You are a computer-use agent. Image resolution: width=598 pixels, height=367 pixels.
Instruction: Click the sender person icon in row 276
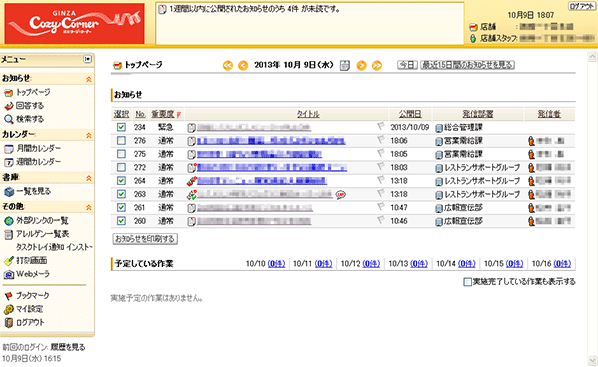531,141
